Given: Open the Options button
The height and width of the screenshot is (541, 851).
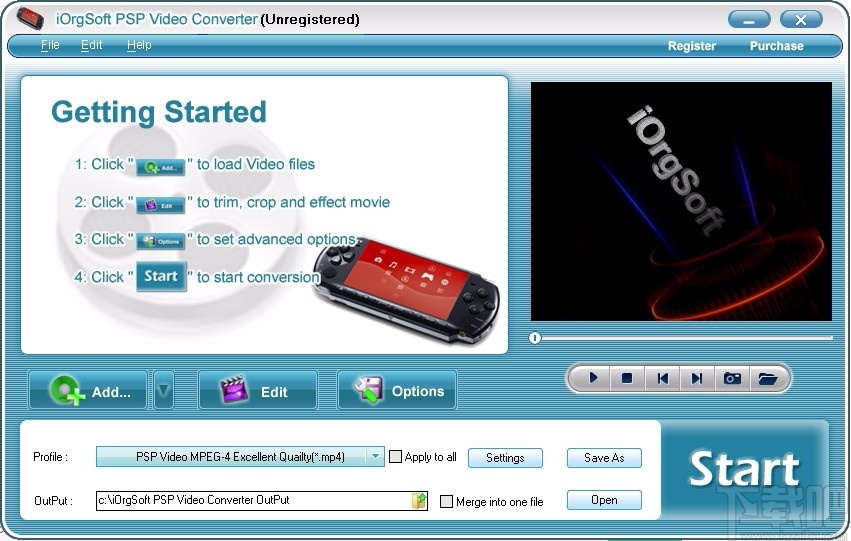Looking at the screenshot, I should (397, 390).
